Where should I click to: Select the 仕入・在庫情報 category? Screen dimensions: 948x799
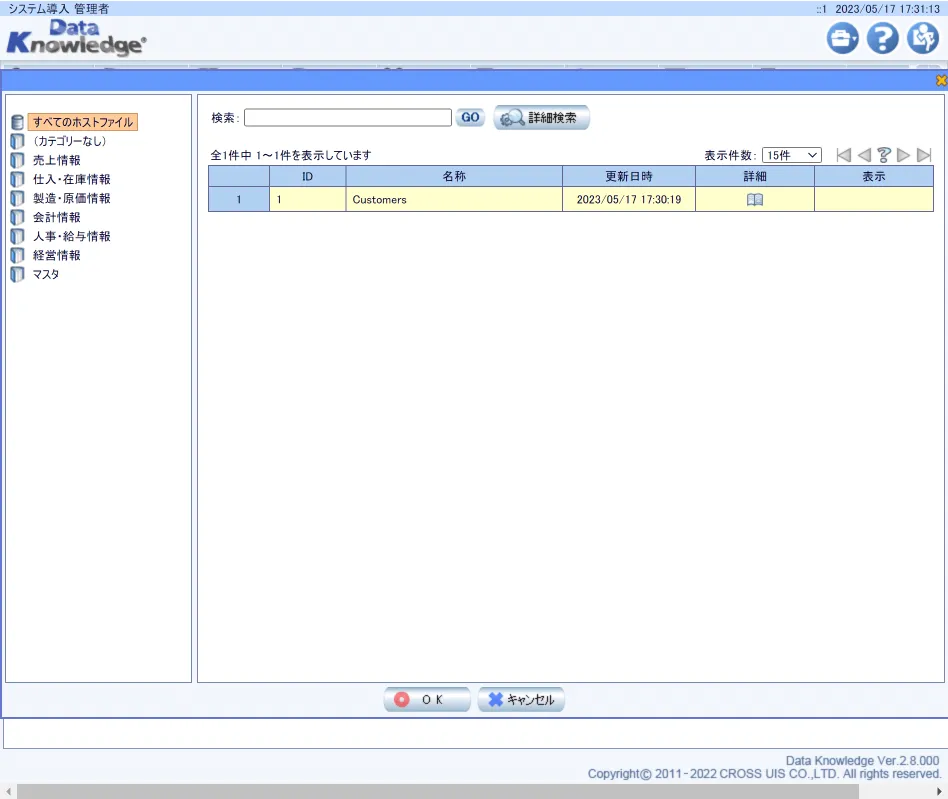71,179
